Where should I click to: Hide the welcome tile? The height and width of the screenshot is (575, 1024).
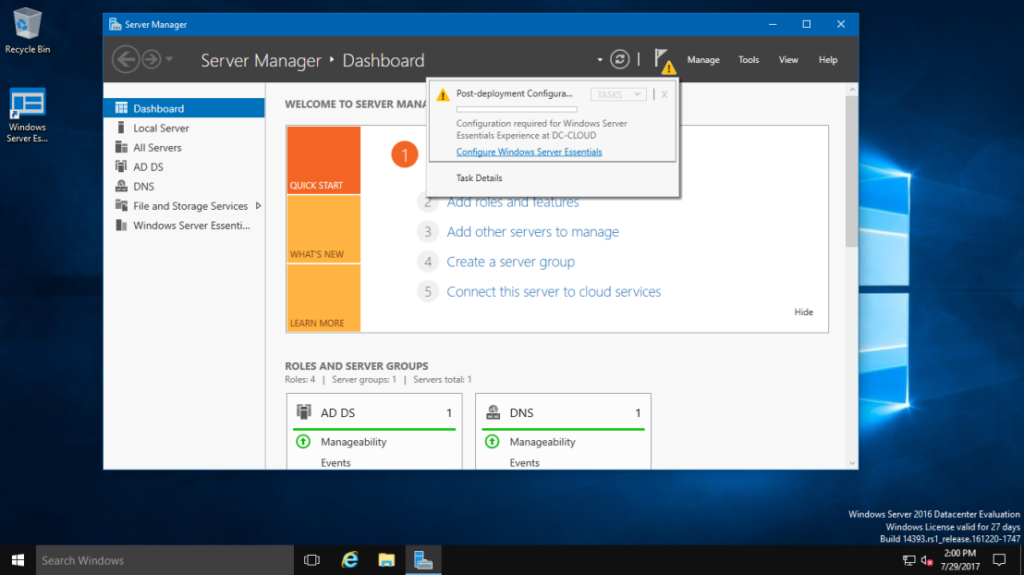point(803,312)
